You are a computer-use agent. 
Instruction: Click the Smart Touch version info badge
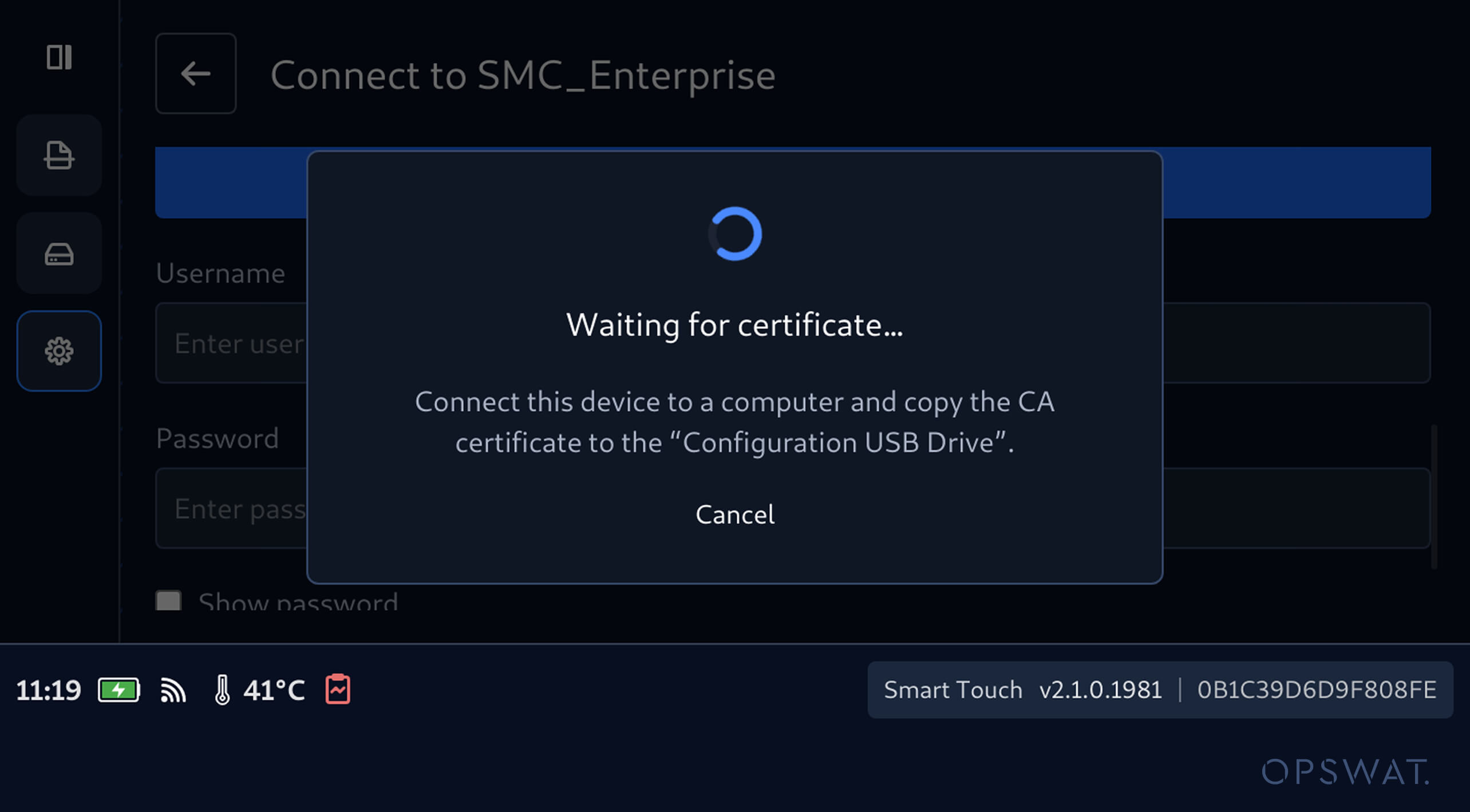(1160, 690)
